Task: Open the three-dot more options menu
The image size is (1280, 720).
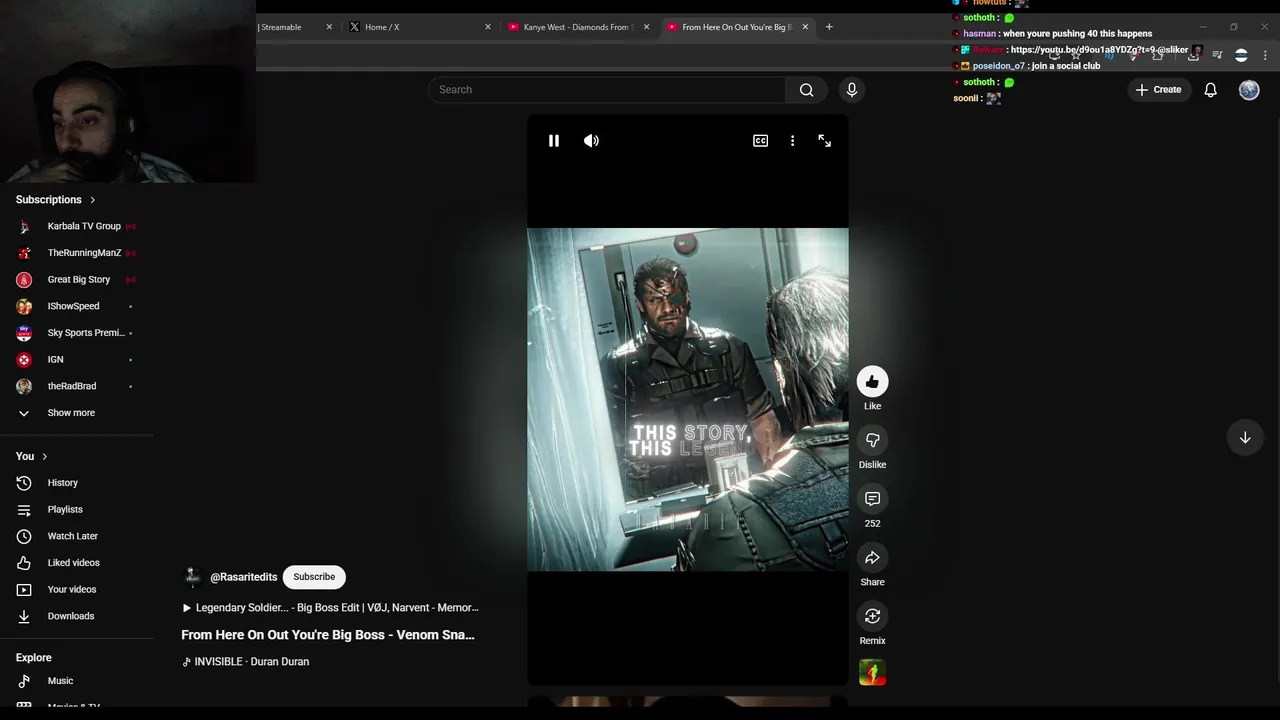Action: click(x=792, y=141)
